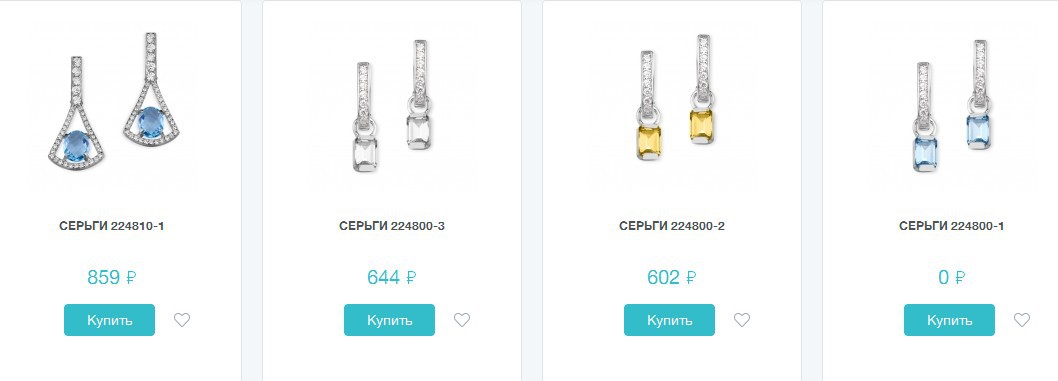
Task: Click Купить under the 0 ₽ price
Action: coord(949,320)
